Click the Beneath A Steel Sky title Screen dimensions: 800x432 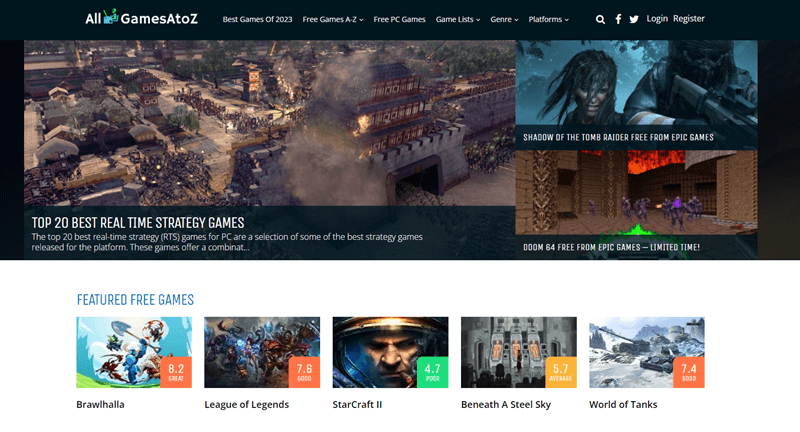coord(506,404)
